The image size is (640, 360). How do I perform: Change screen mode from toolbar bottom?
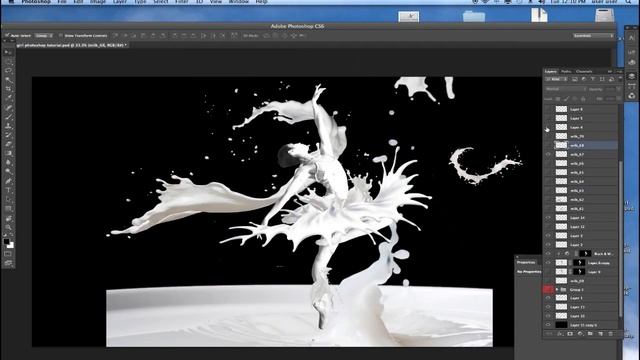(8, 263)
